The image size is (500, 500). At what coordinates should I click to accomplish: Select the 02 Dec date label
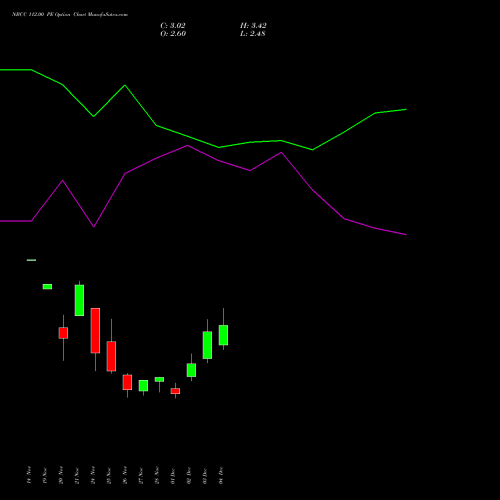pos(189,475)
